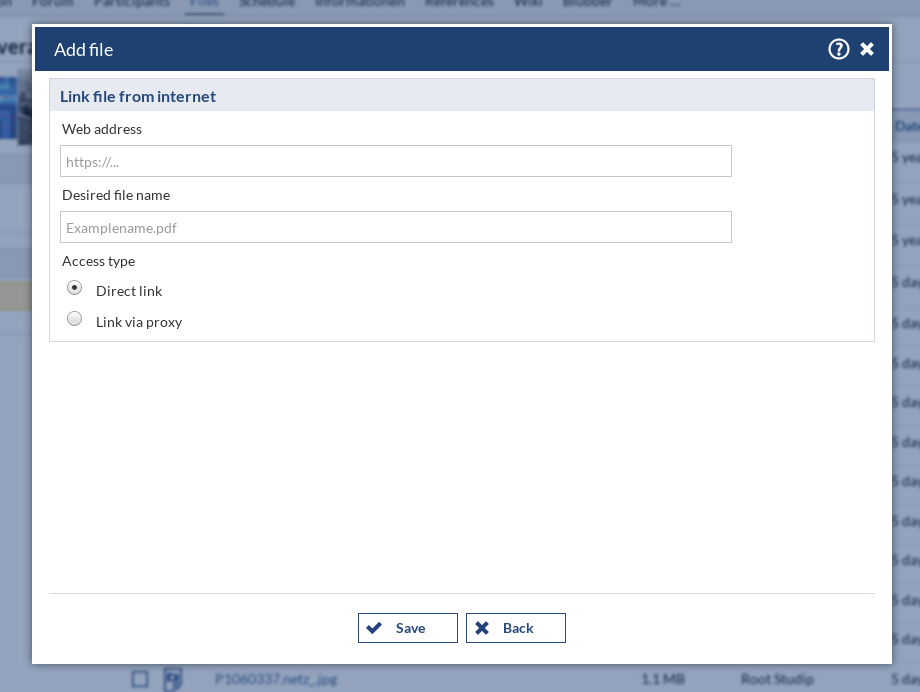Expand the More… navigation item
This screenshot has height=692, width=920.
[656, 4]
